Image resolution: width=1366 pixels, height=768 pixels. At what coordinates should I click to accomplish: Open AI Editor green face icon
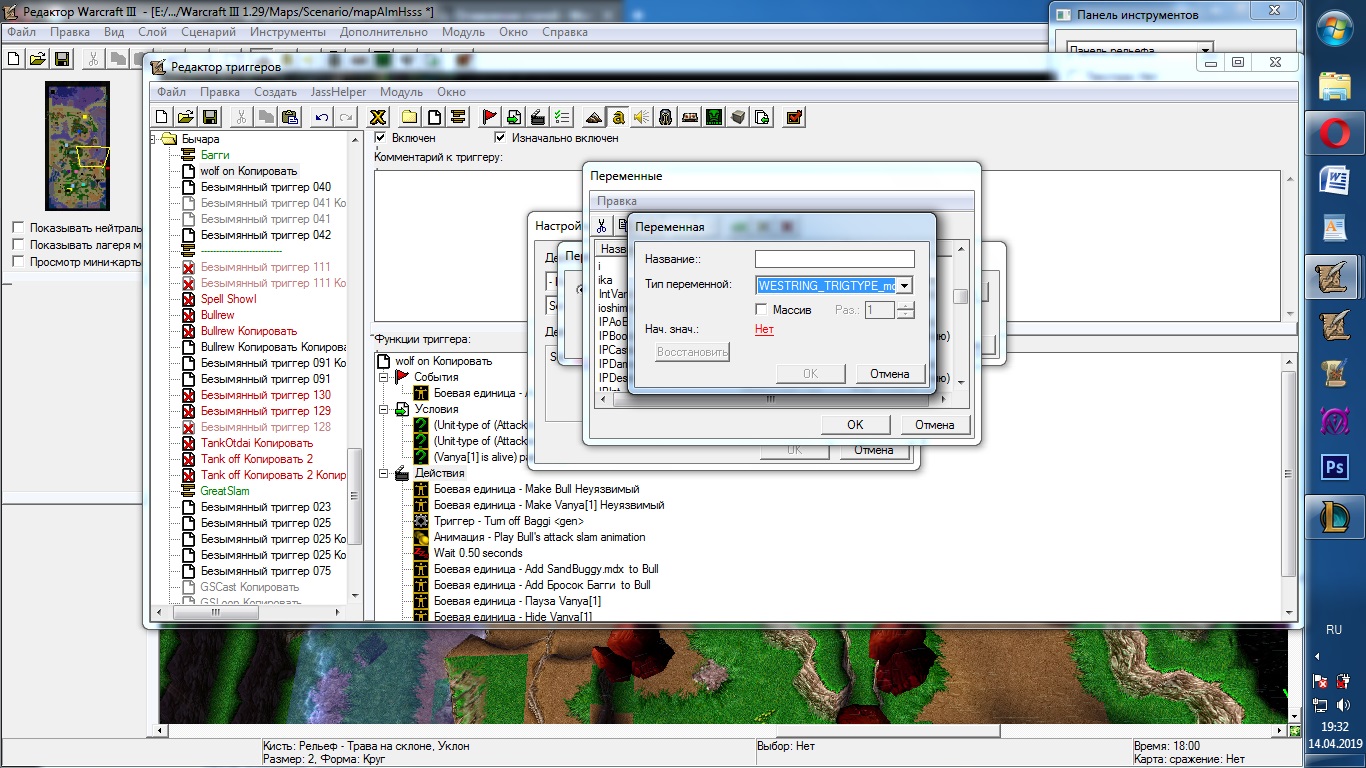click(714, 117)
